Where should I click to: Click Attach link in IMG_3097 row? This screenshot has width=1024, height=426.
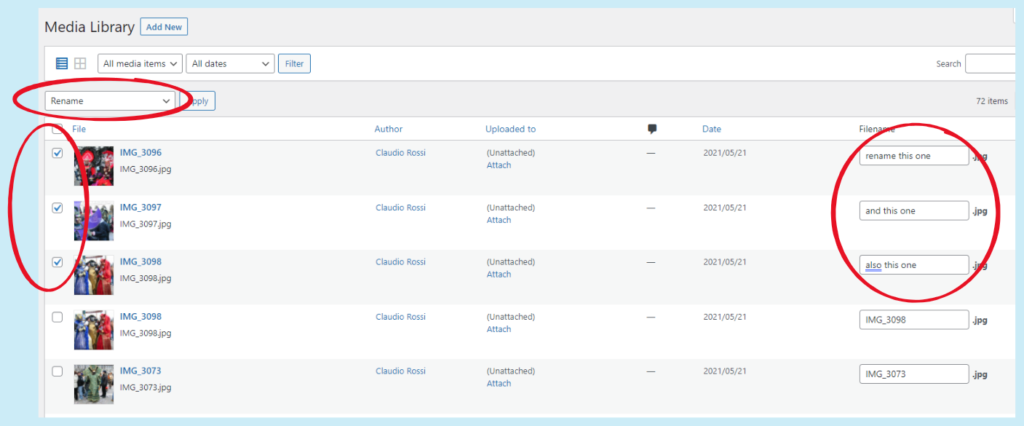click(x=499, y=220)
